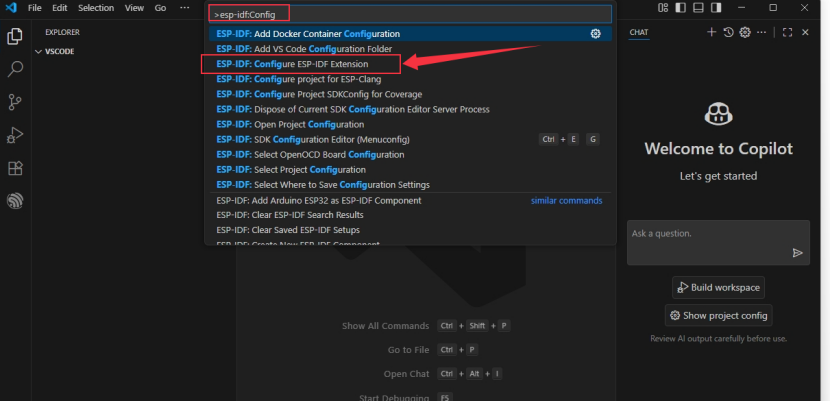Select ESP-IDF: Open Project Configuration
The image size is (831, 401).
click(x=410, y=124)
